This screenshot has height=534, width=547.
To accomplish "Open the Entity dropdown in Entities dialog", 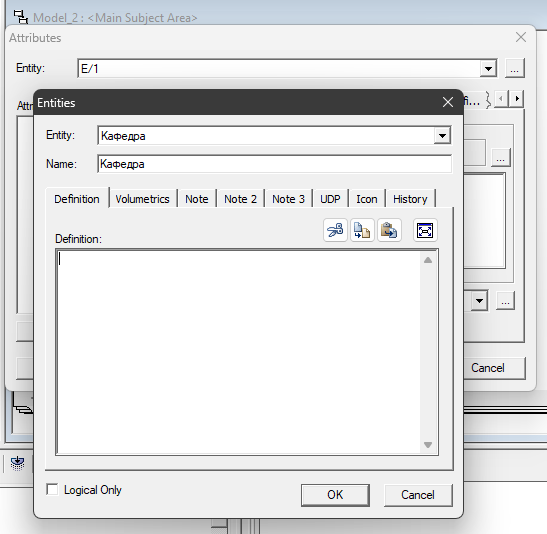I will [x=442, y=136].
